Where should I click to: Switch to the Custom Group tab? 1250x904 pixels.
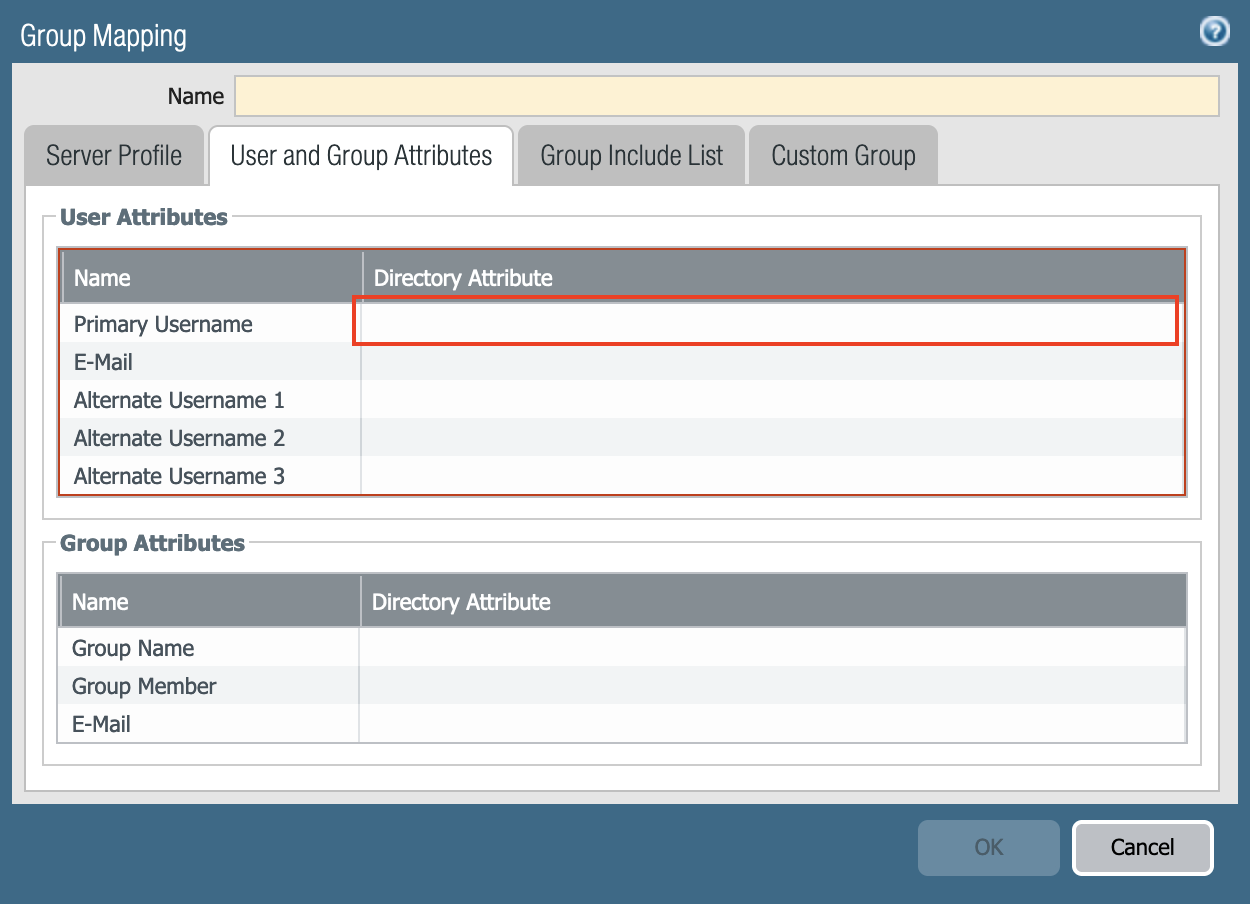pos(843,155)
